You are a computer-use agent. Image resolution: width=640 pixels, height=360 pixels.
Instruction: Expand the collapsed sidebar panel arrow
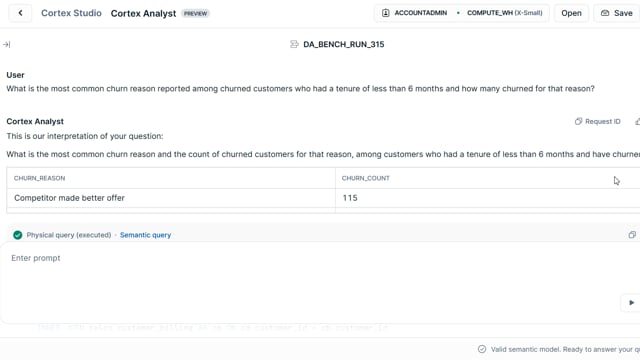(x=7, y=44)
